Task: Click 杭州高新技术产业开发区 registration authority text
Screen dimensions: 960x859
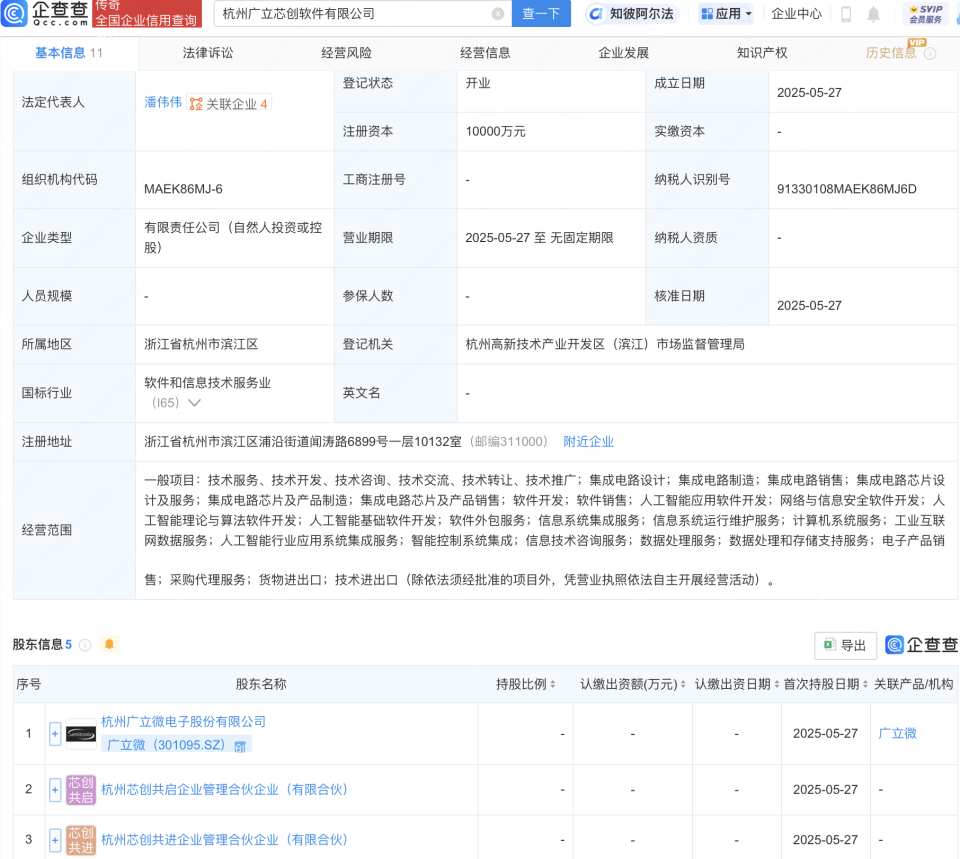Action: tap(605, 344)
